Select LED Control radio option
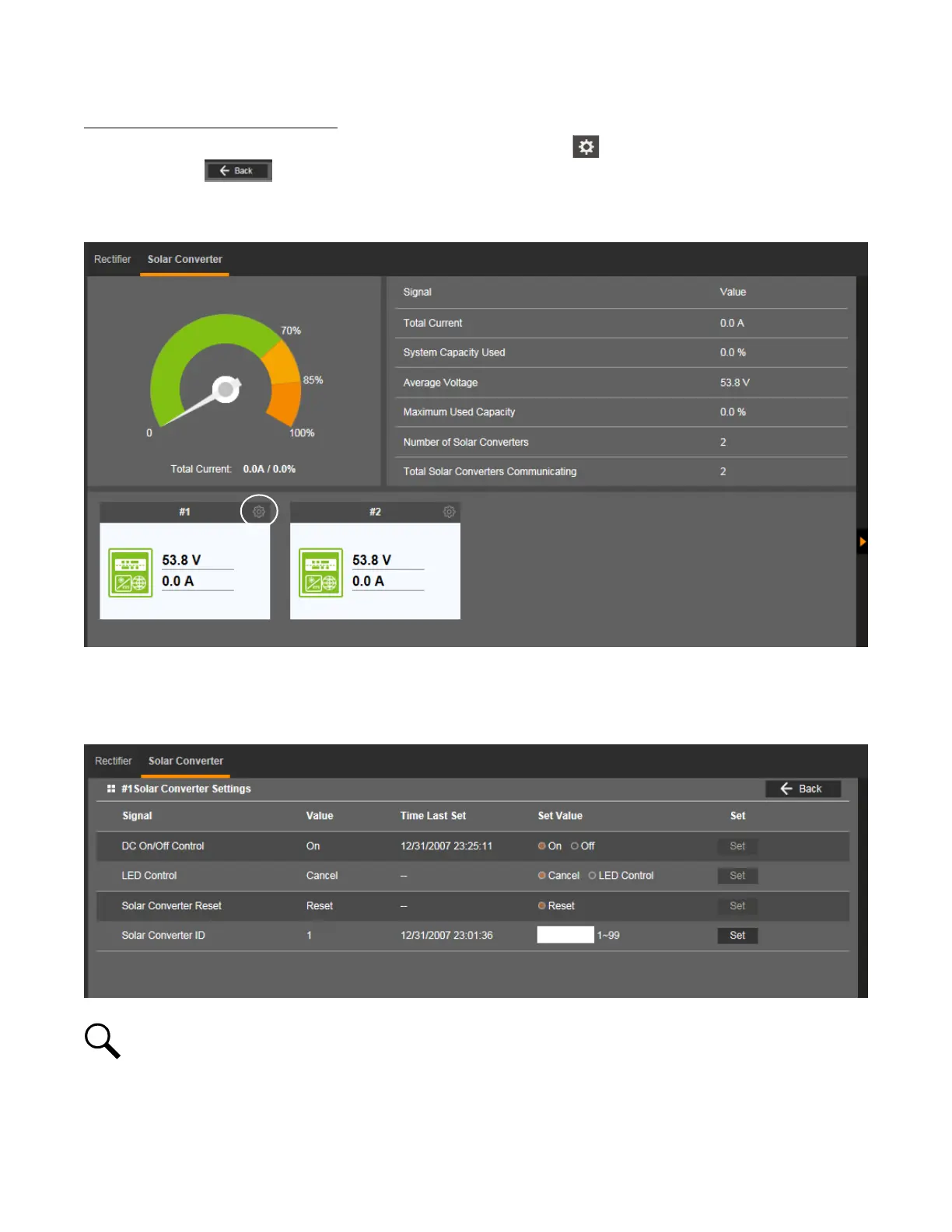The image size is (952, 1232). coord(593,876)
